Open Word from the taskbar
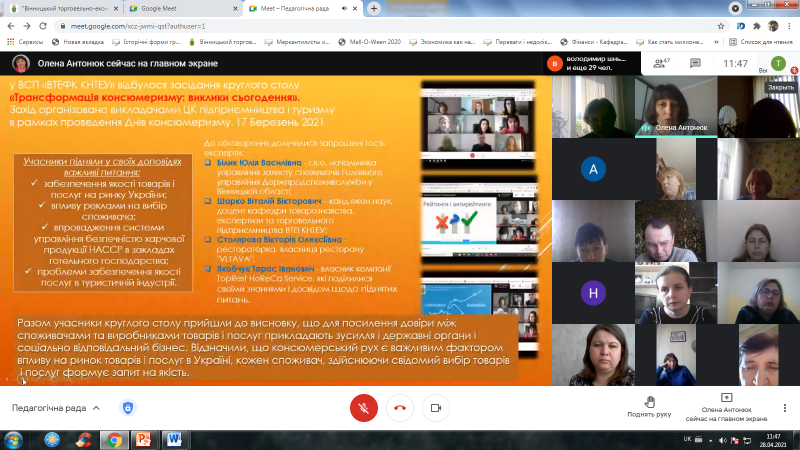This screenshot has width=800, height=450. point(174,440)
